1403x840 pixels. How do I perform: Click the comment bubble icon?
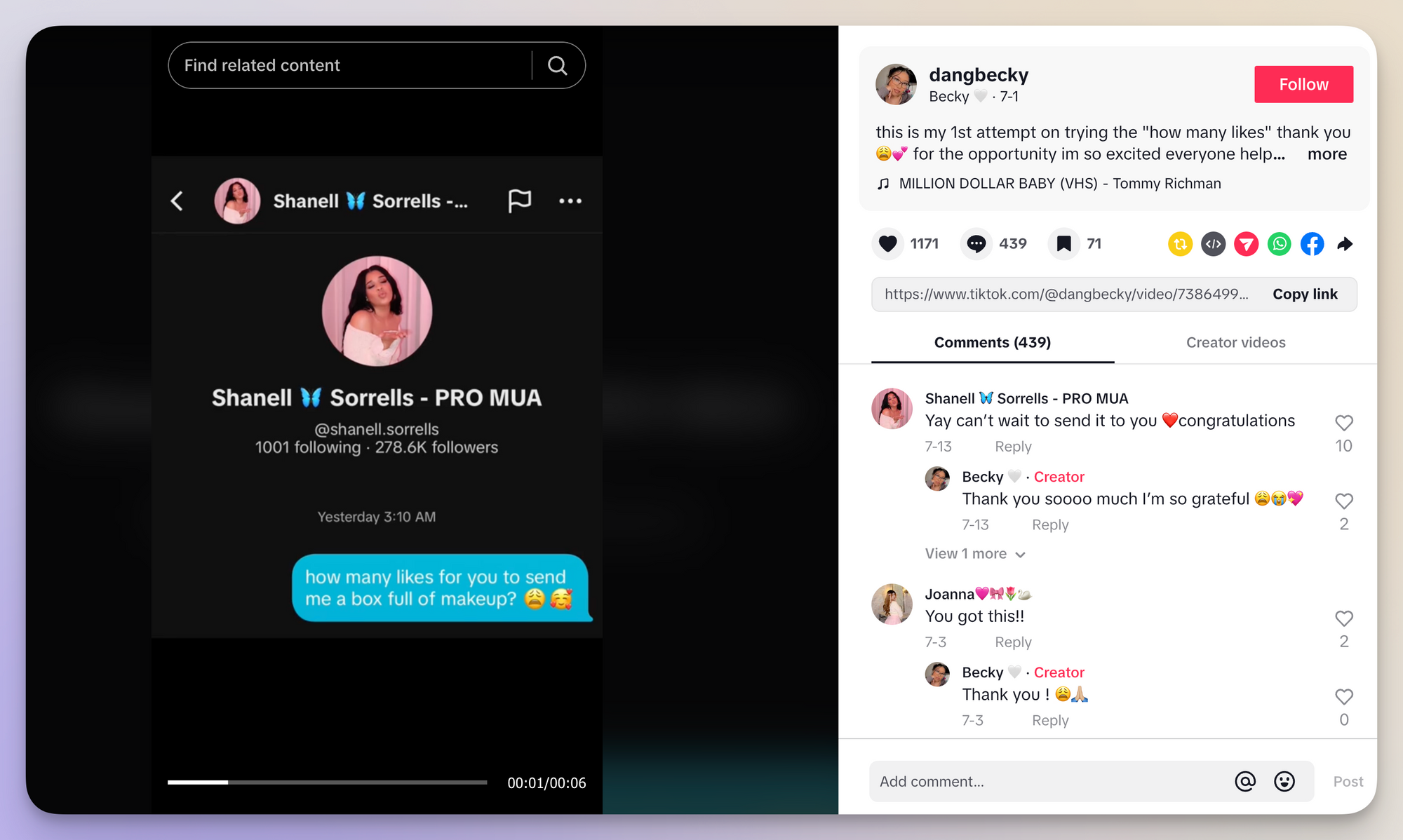[974, 244]
